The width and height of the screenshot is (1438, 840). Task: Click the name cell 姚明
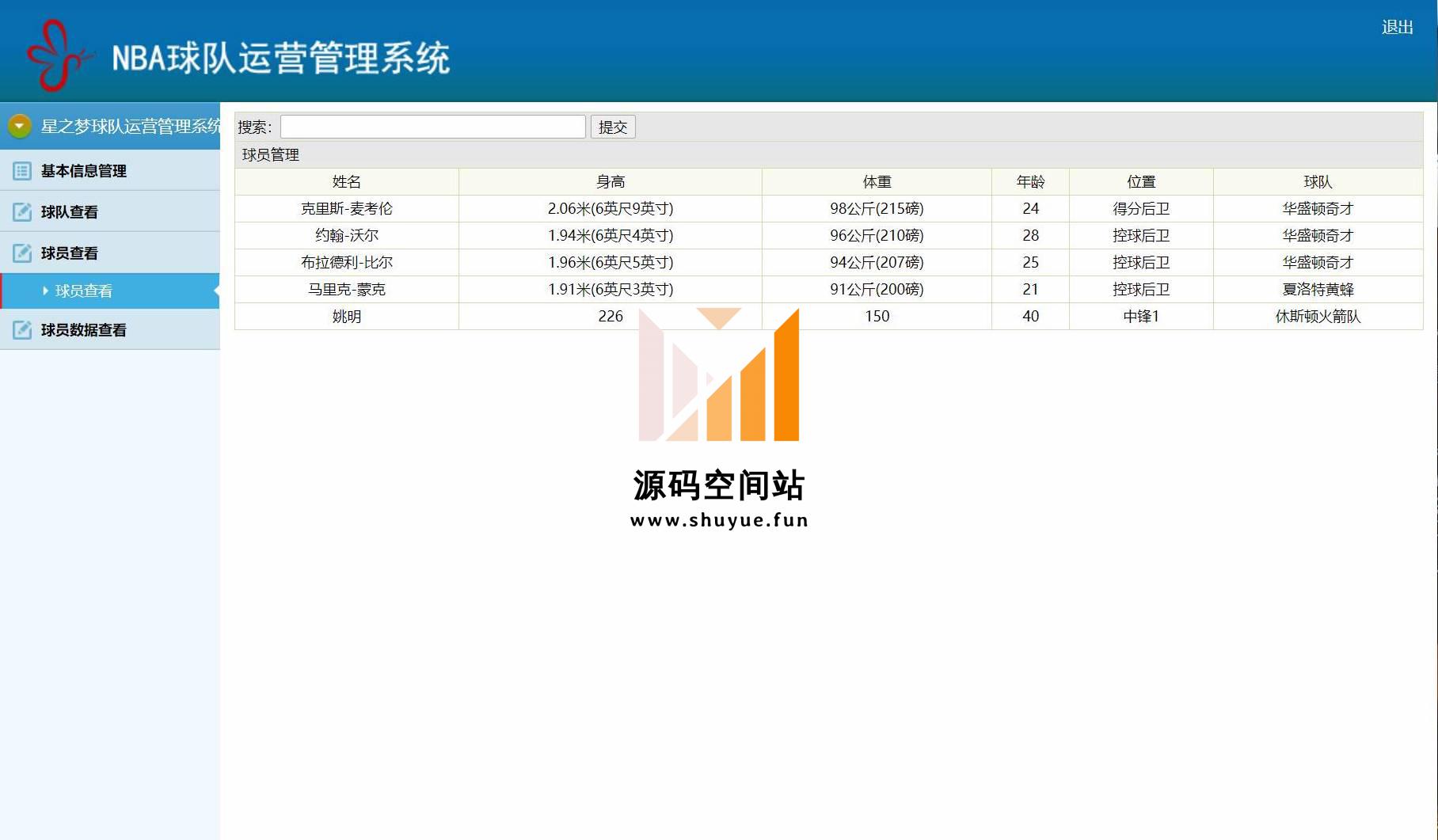[346, 316]
